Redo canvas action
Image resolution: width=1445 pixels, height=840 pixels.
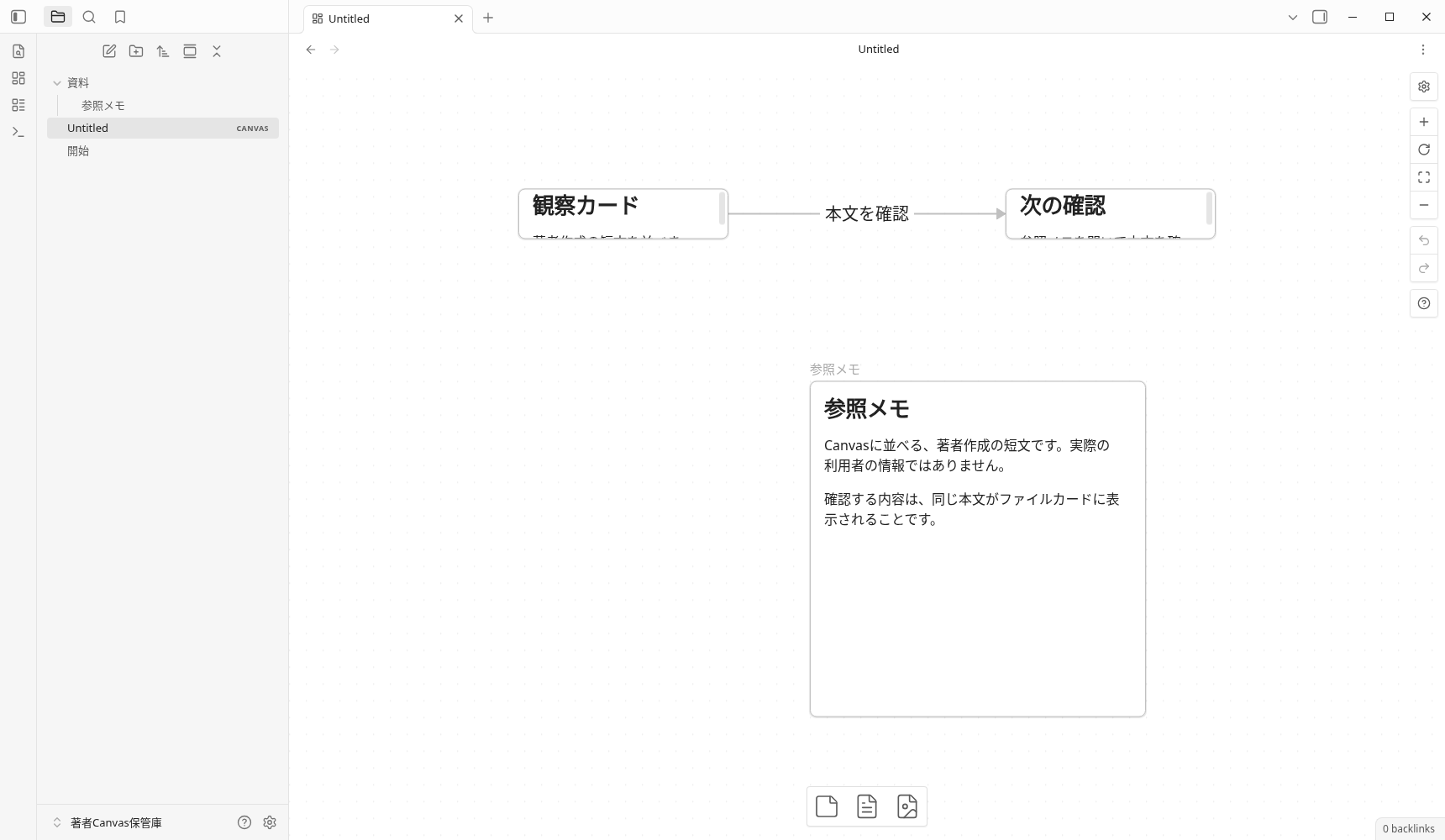click(1424, 268)
